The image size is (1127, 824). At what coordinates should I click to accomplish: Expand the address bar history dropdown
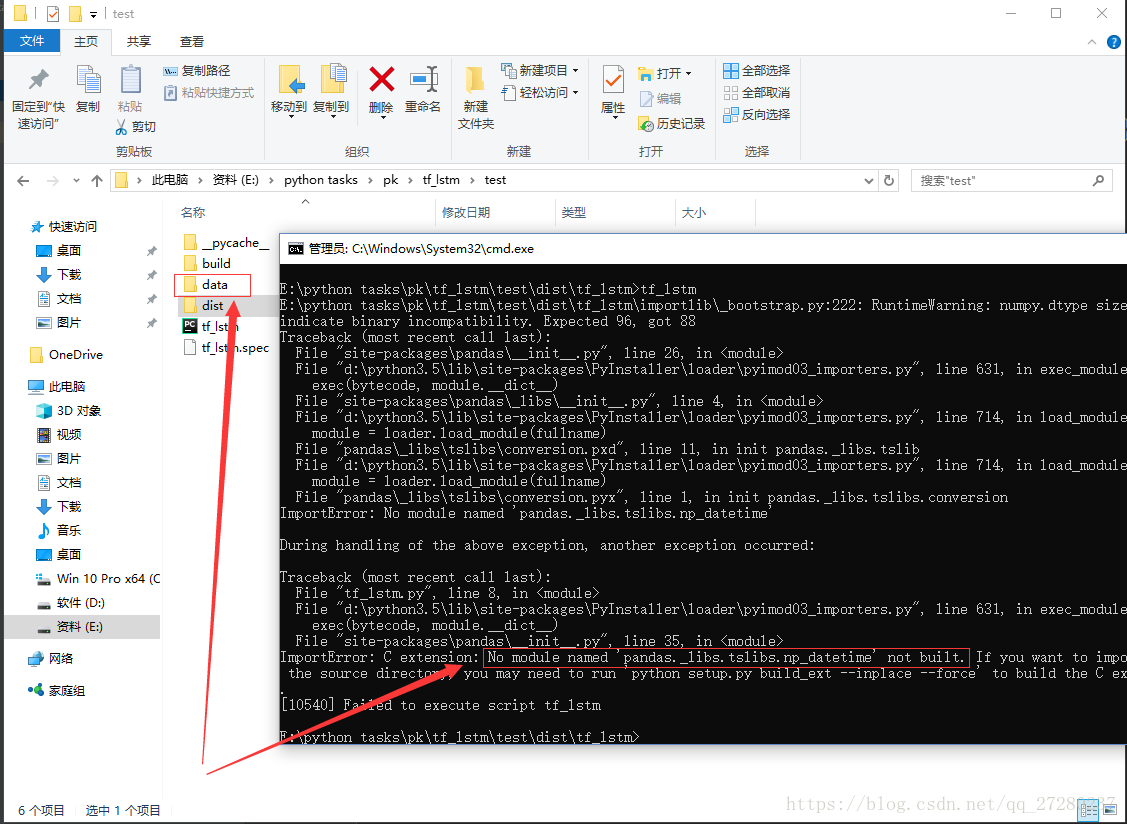[868, 180]
